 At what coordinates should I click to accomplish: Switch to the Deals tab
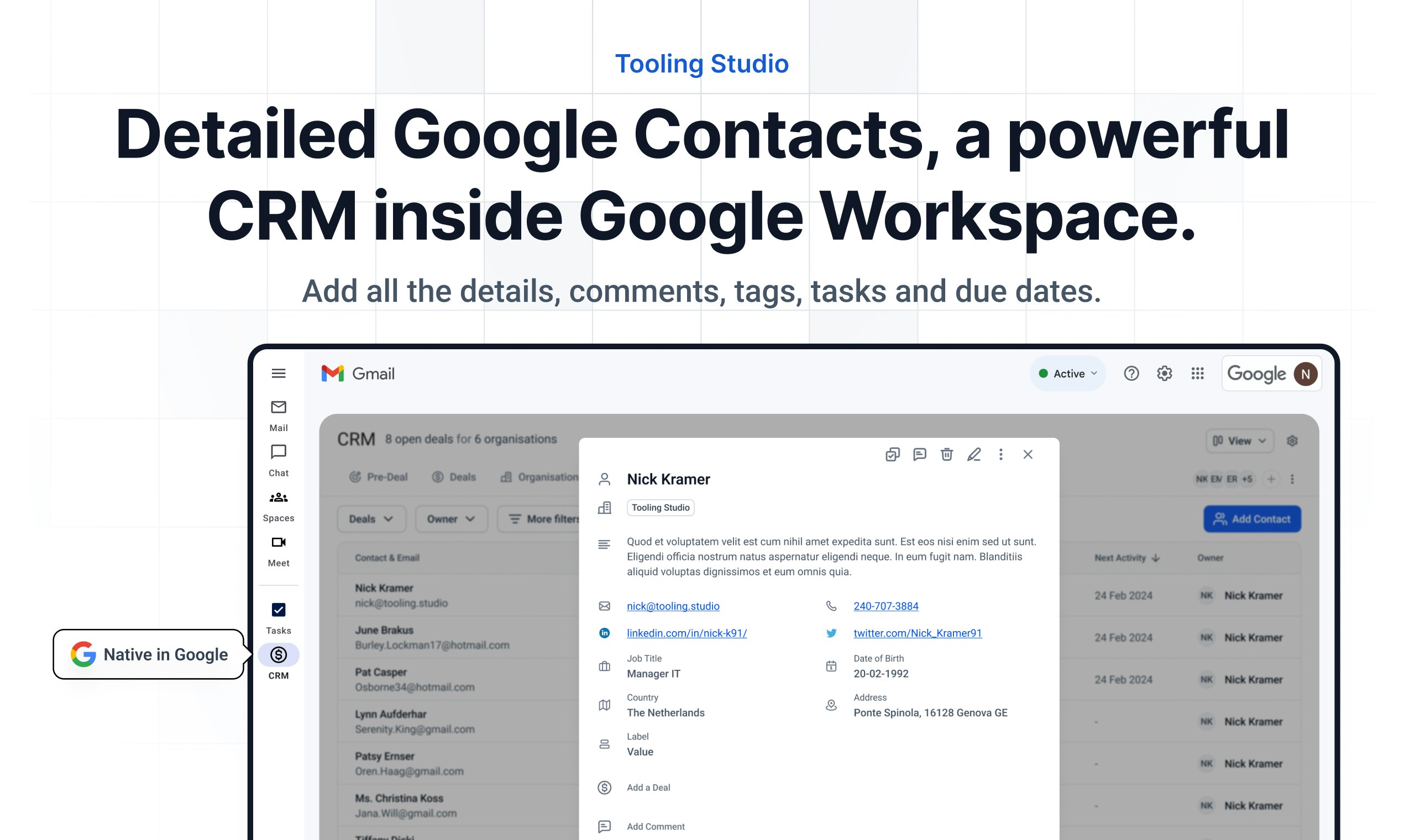click(454, 477)
